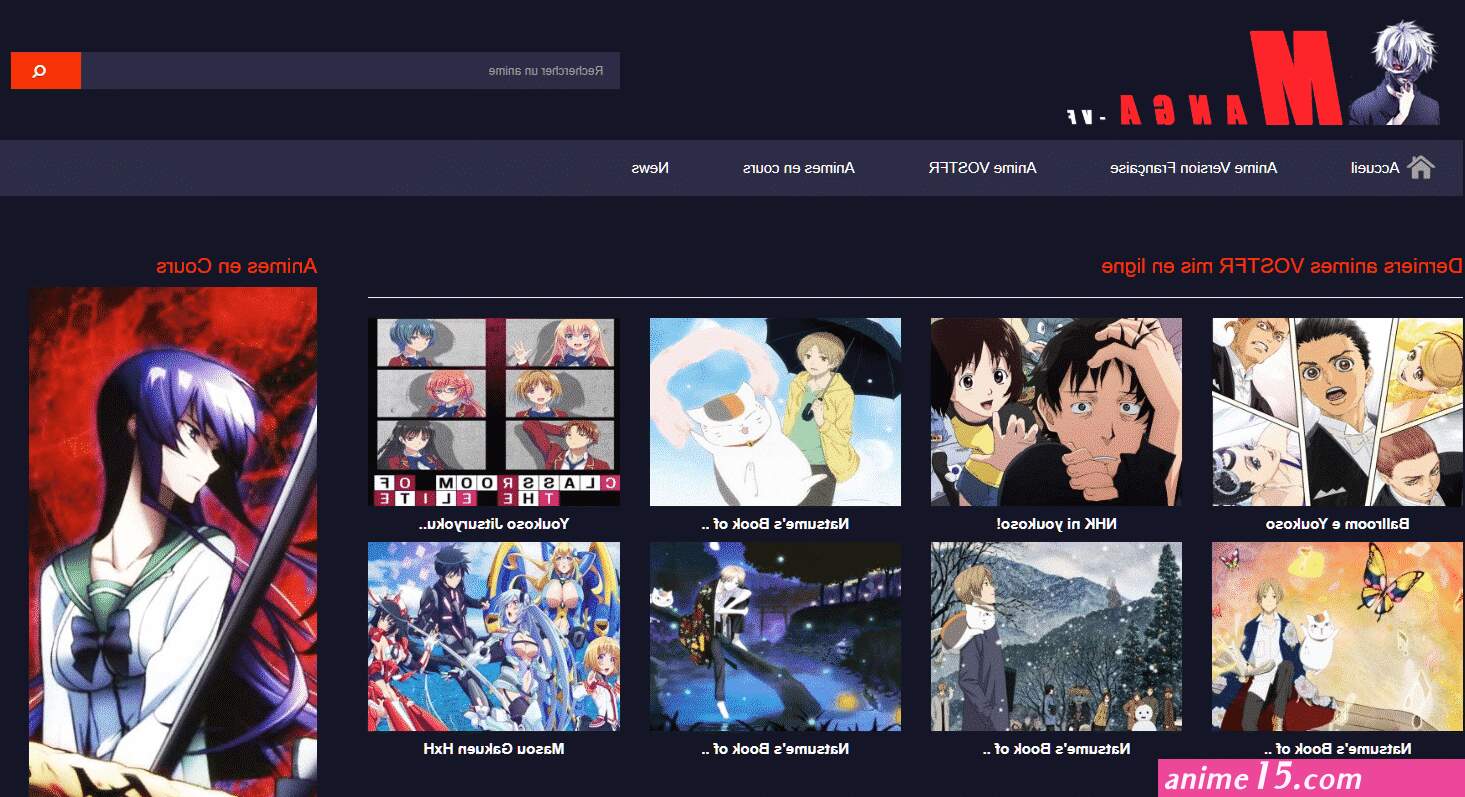
Task: Click the white-haired character logo image
Action: (1395, 72)
